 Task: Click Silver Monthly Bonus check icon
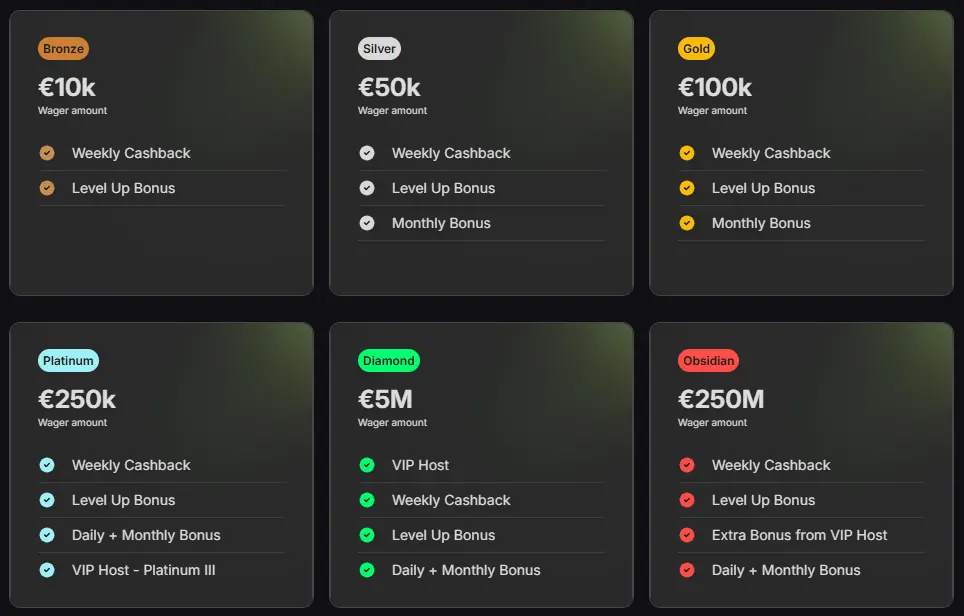367,223
